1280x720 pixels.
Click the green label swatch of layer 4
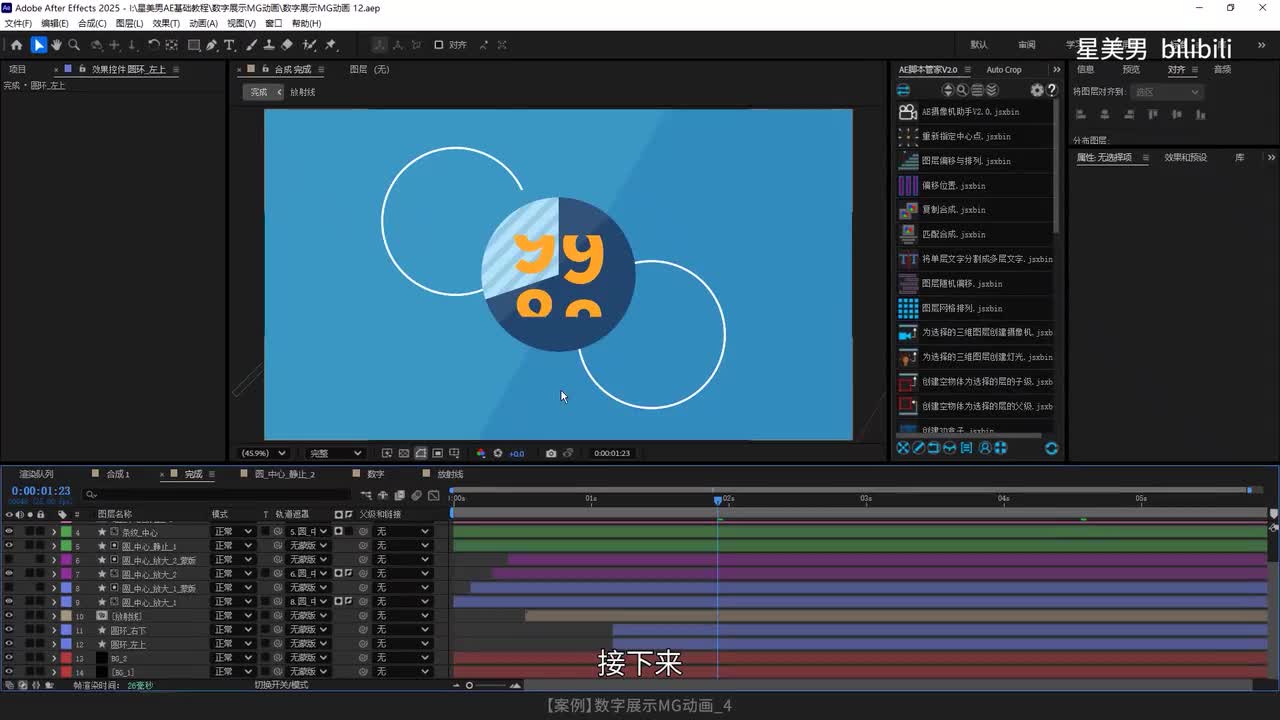pos(66,532)
